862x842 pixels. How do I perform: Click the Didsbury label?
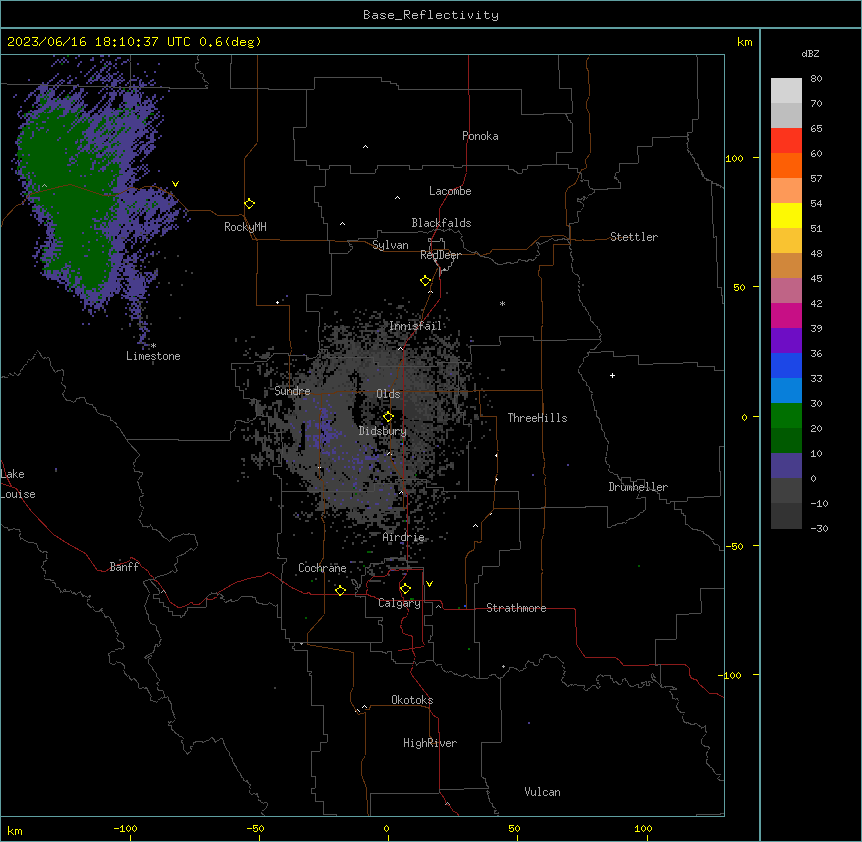pyautogui.click(x=383, y=431)
